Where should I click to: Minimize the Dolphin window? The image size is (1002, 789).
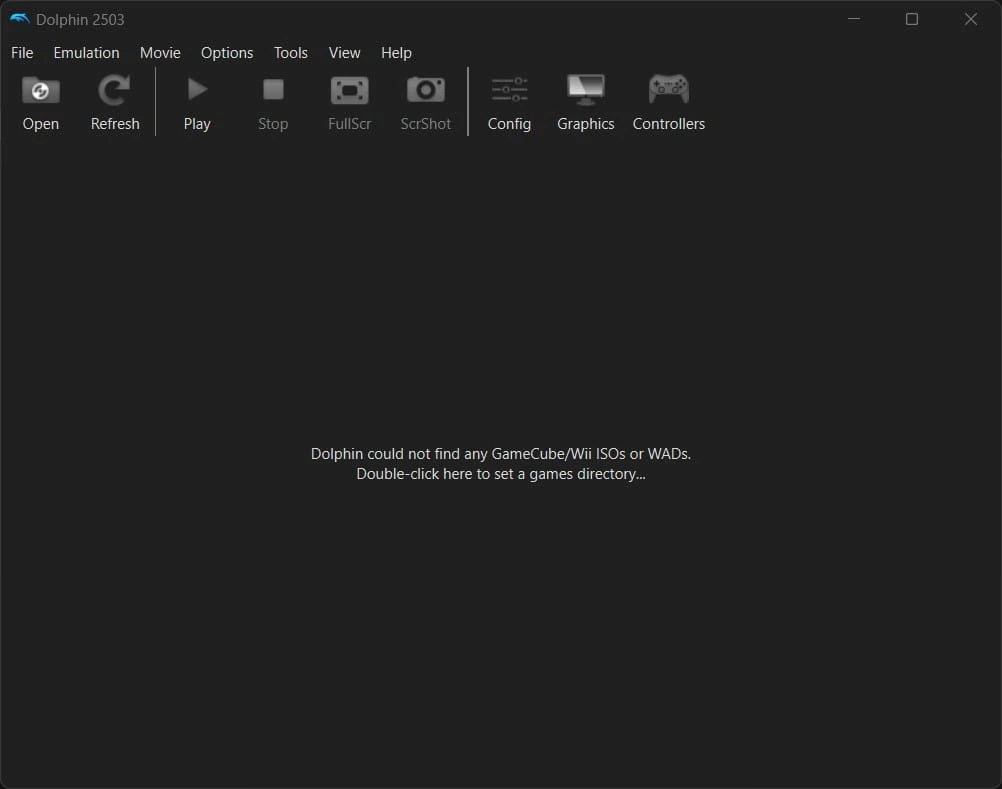click(x=853, y=19)
